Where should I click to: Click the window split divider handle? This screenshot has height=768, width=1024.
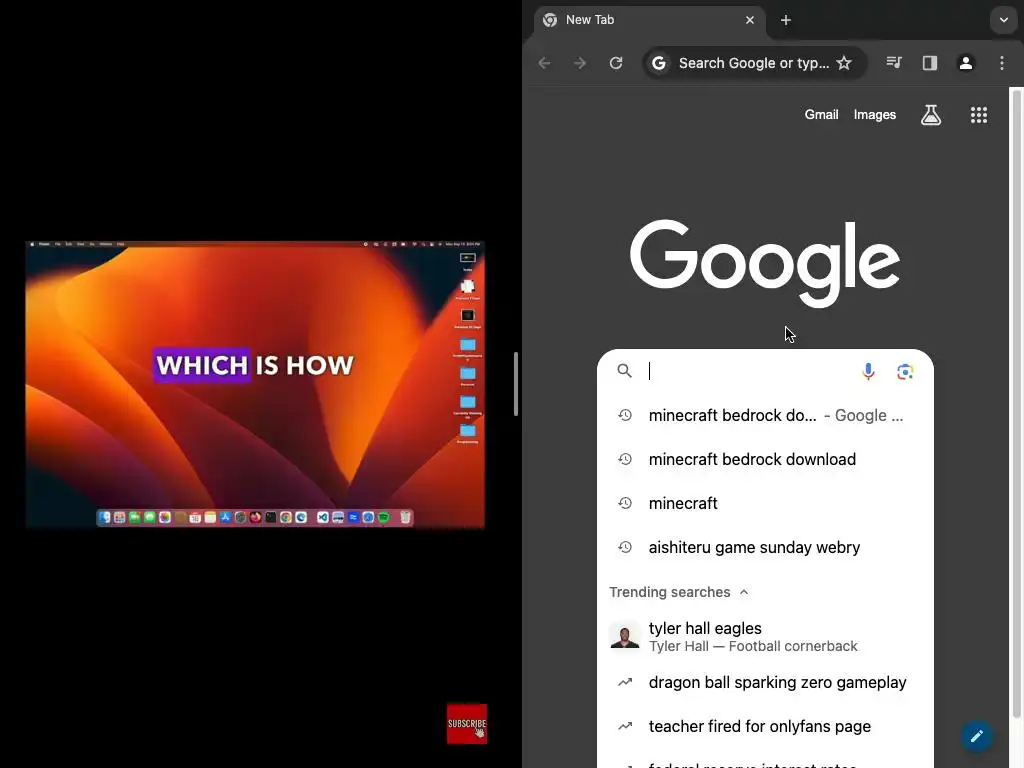point(516,384)
